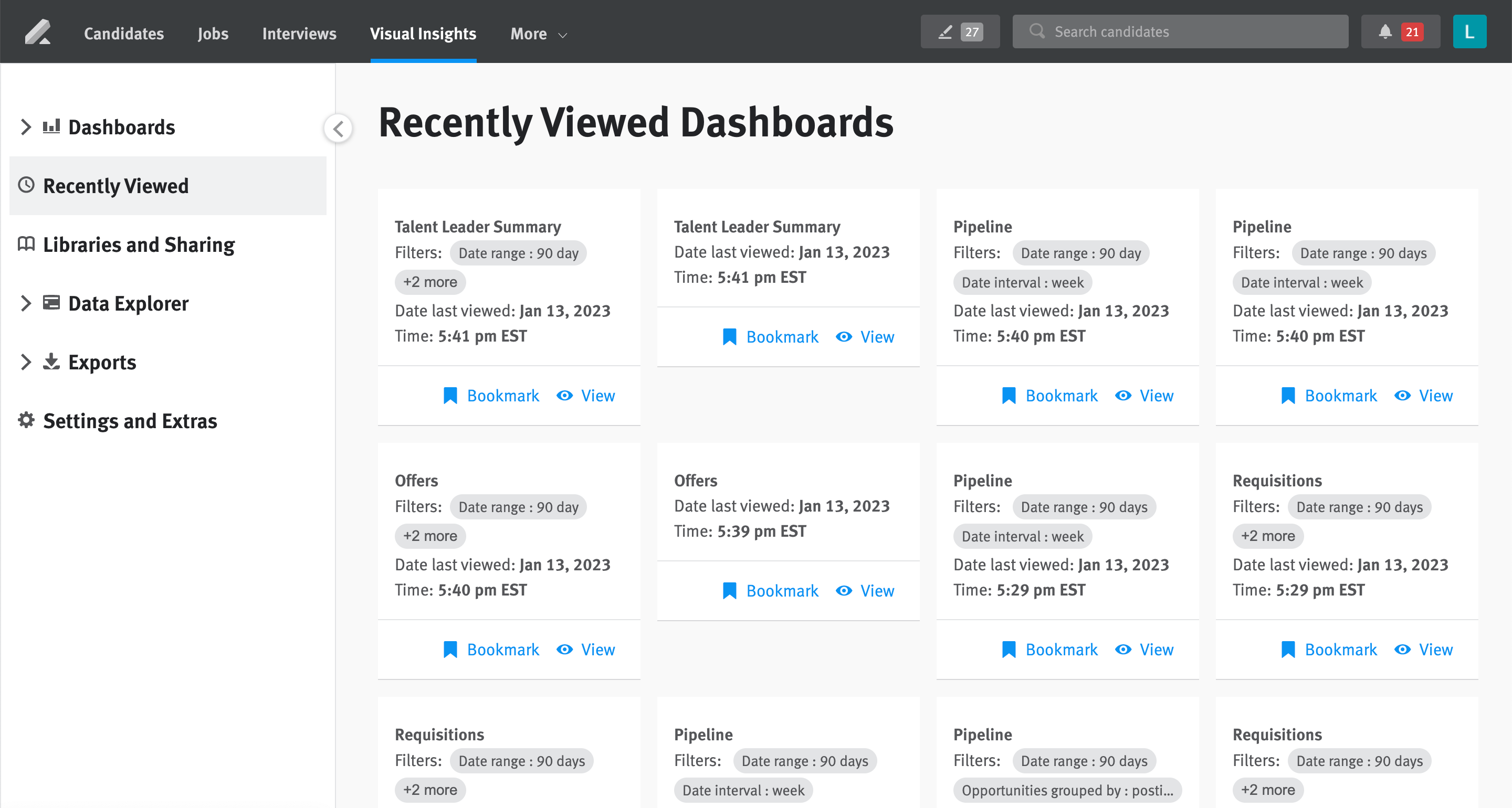Expand the Data Explorer section
This screenshot has height=808, width=1512.
26,303
